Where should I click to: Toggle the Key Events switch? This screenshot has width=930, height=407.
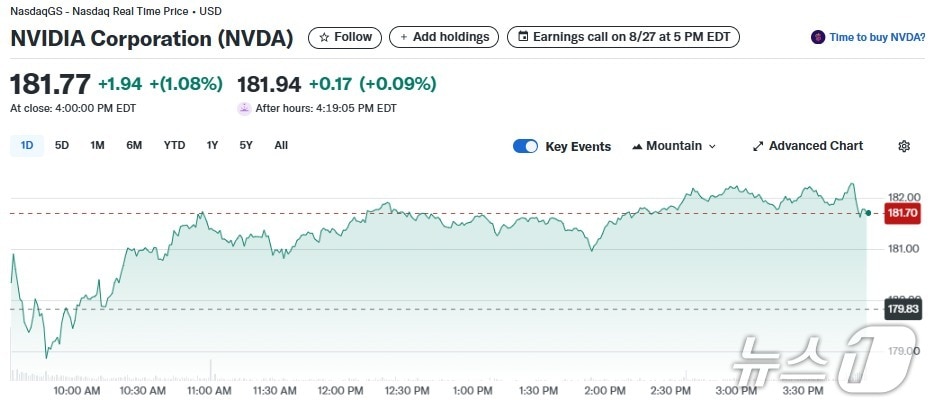[525, 146]
